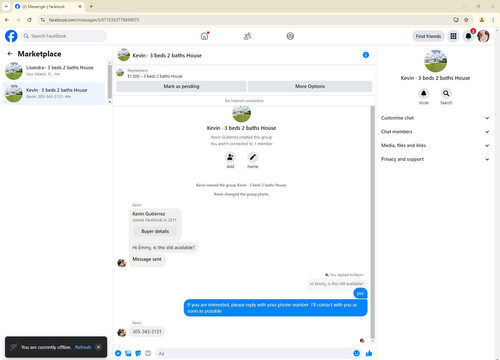Expand Media, files and links section
Screen dimensions: 500x360
tap(435, 145)
